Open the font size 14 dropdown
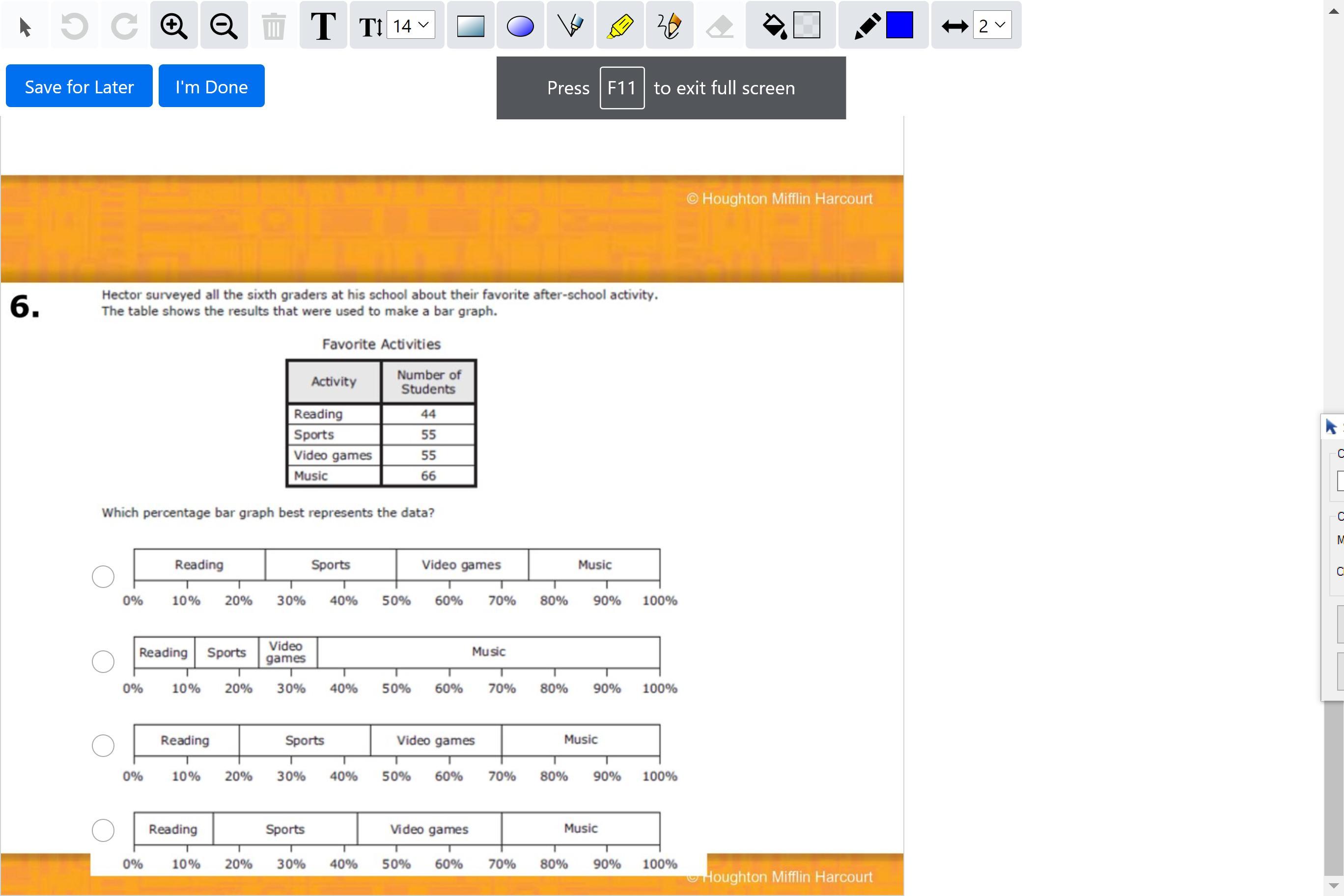Image resolution: width=1344 pixels, height=896 pixels. [x=410, y=25]
